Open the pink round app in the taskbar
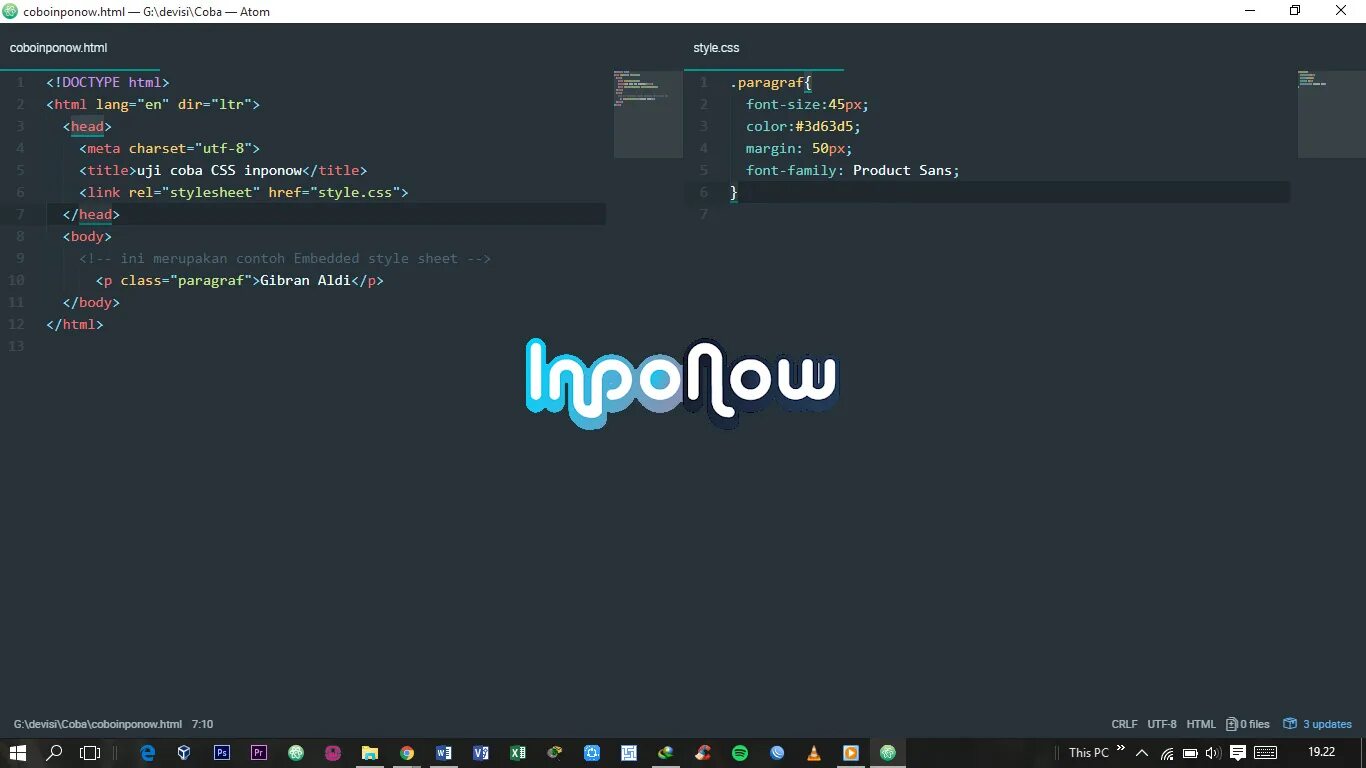This screenshot has height=768, width=1366. click(x=333, y=752)
